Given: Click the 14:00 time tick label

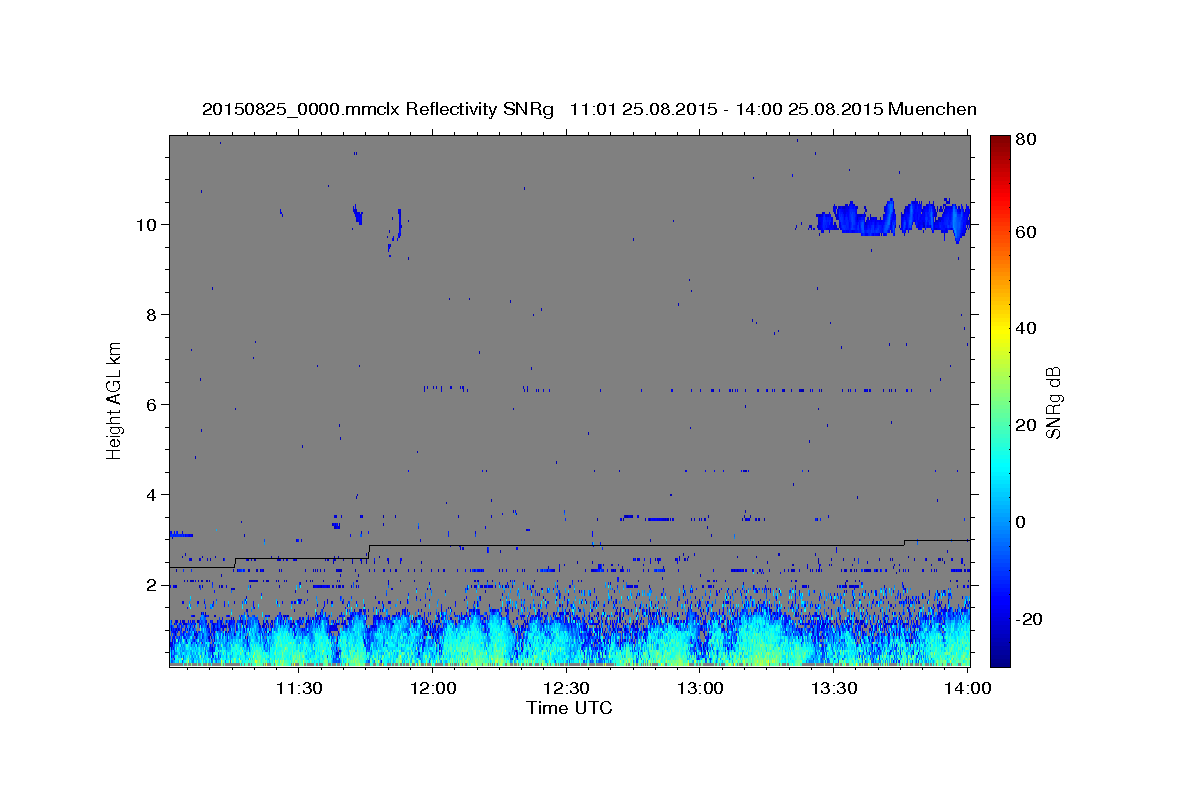Looking at the screenshot, I should (968, 688).
